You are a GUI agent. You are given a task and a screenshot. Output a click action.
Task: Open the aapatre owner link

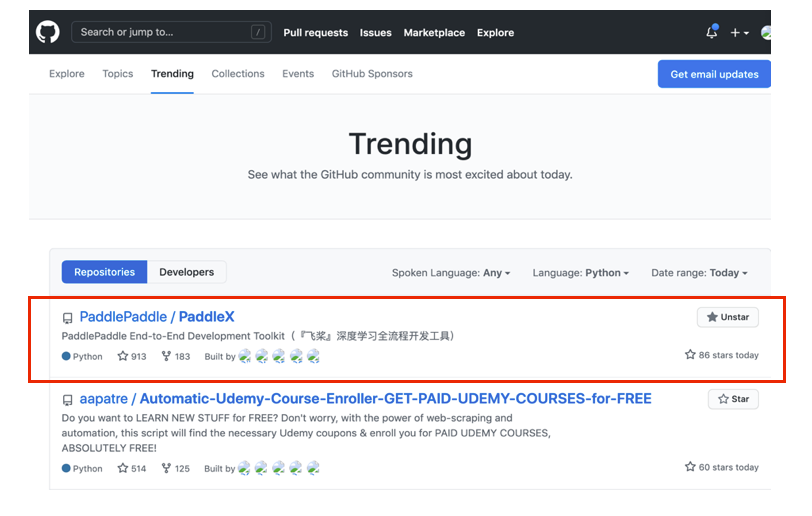pos(104,398)
